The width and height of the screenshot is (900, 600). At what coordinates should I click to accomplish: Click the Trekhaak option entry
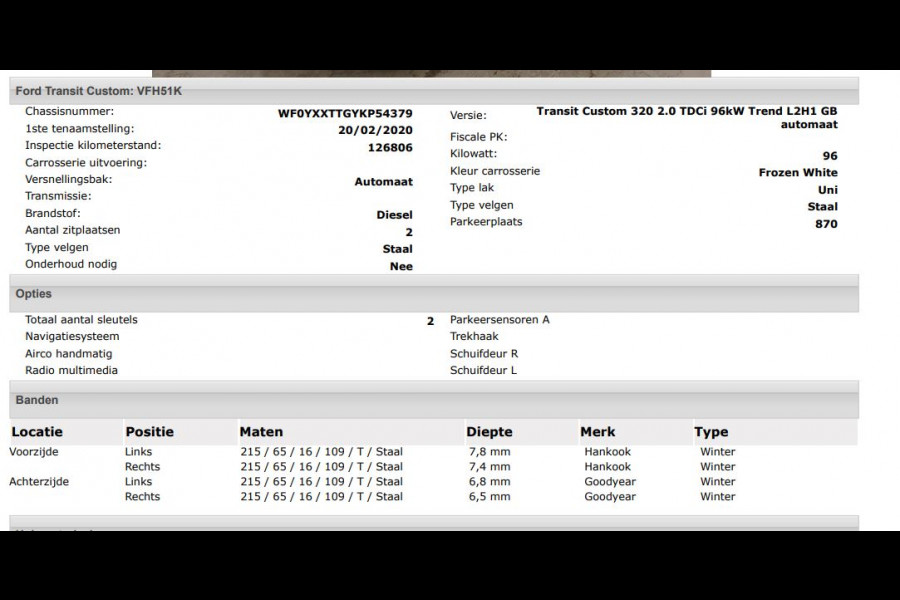pyautogui.click(x=474, y=337)
